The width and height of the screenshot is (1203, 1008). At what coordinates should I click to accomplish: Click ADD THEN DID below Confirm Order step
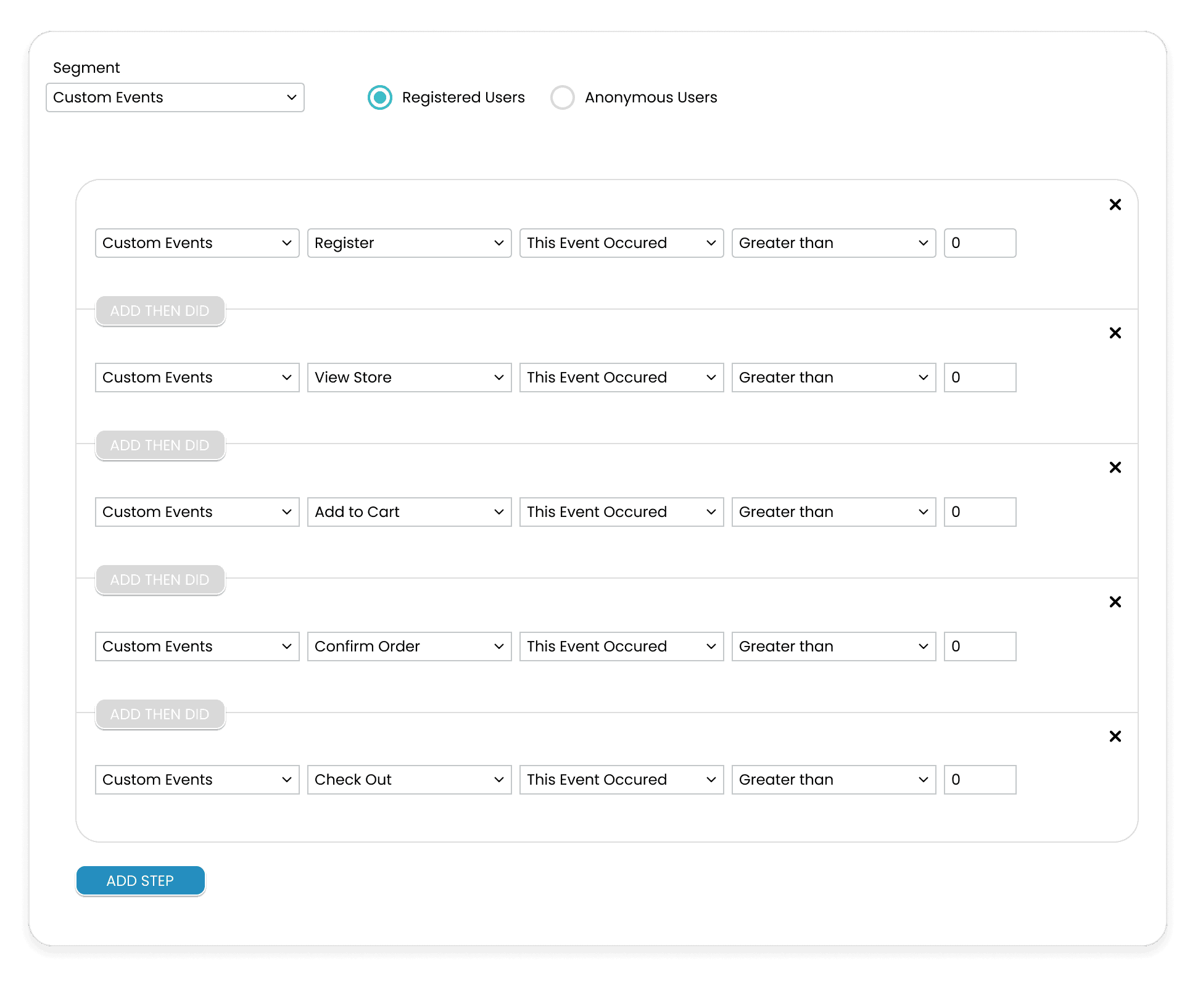pos(160,714)
